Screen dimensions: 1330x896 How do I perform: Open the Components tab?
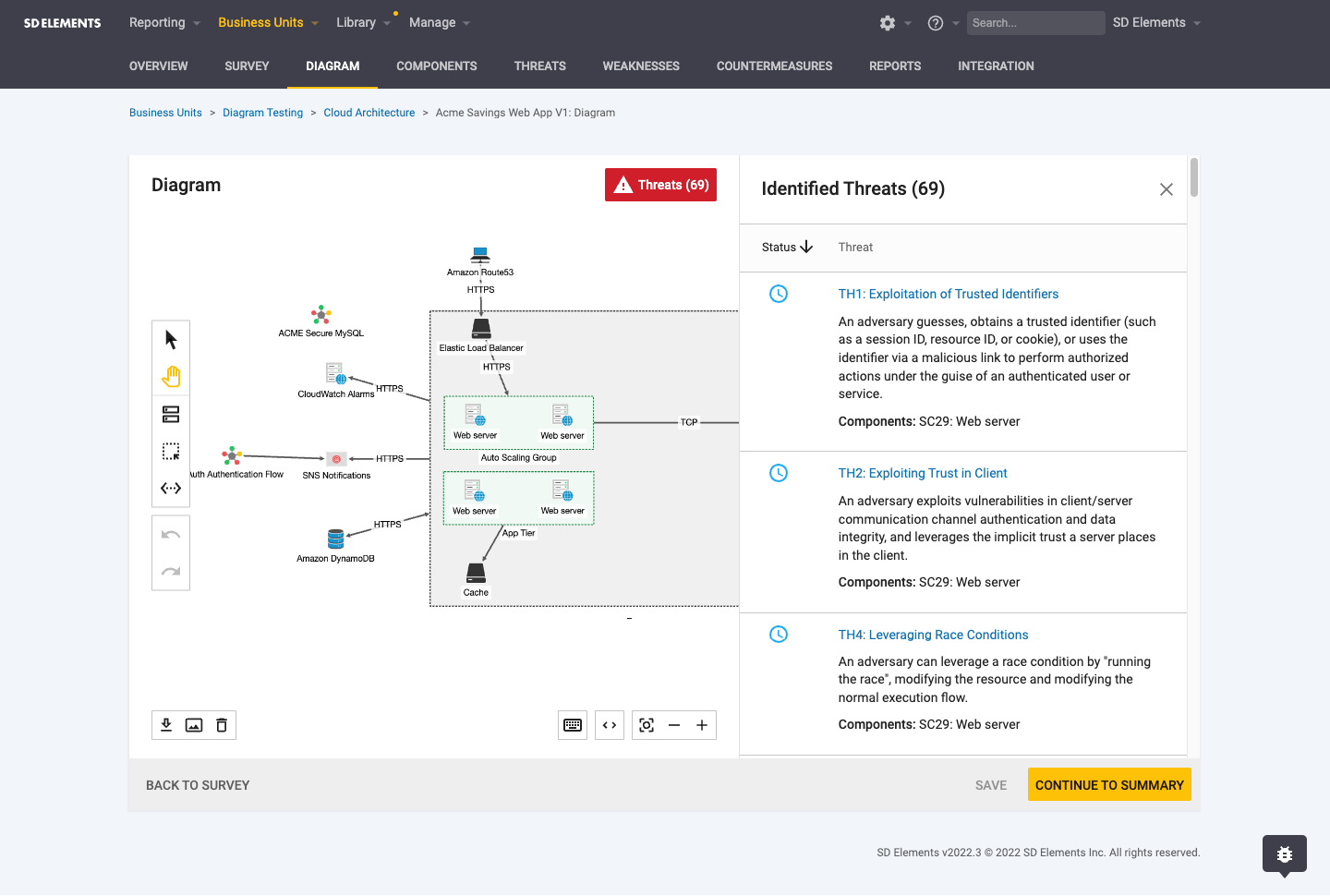[x=437, y=67]
